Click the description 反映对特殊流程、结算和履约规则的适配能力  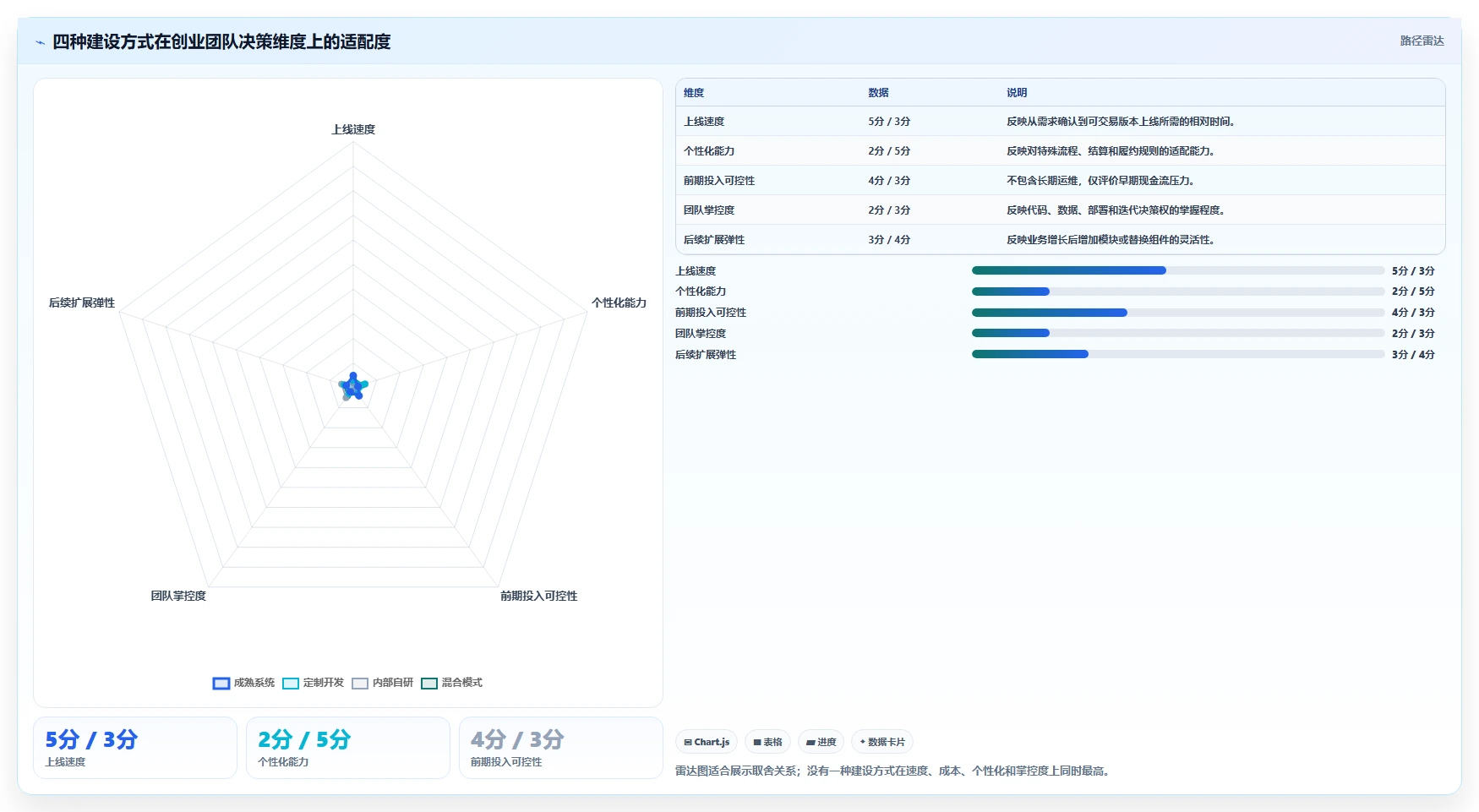click(1112, 151)
